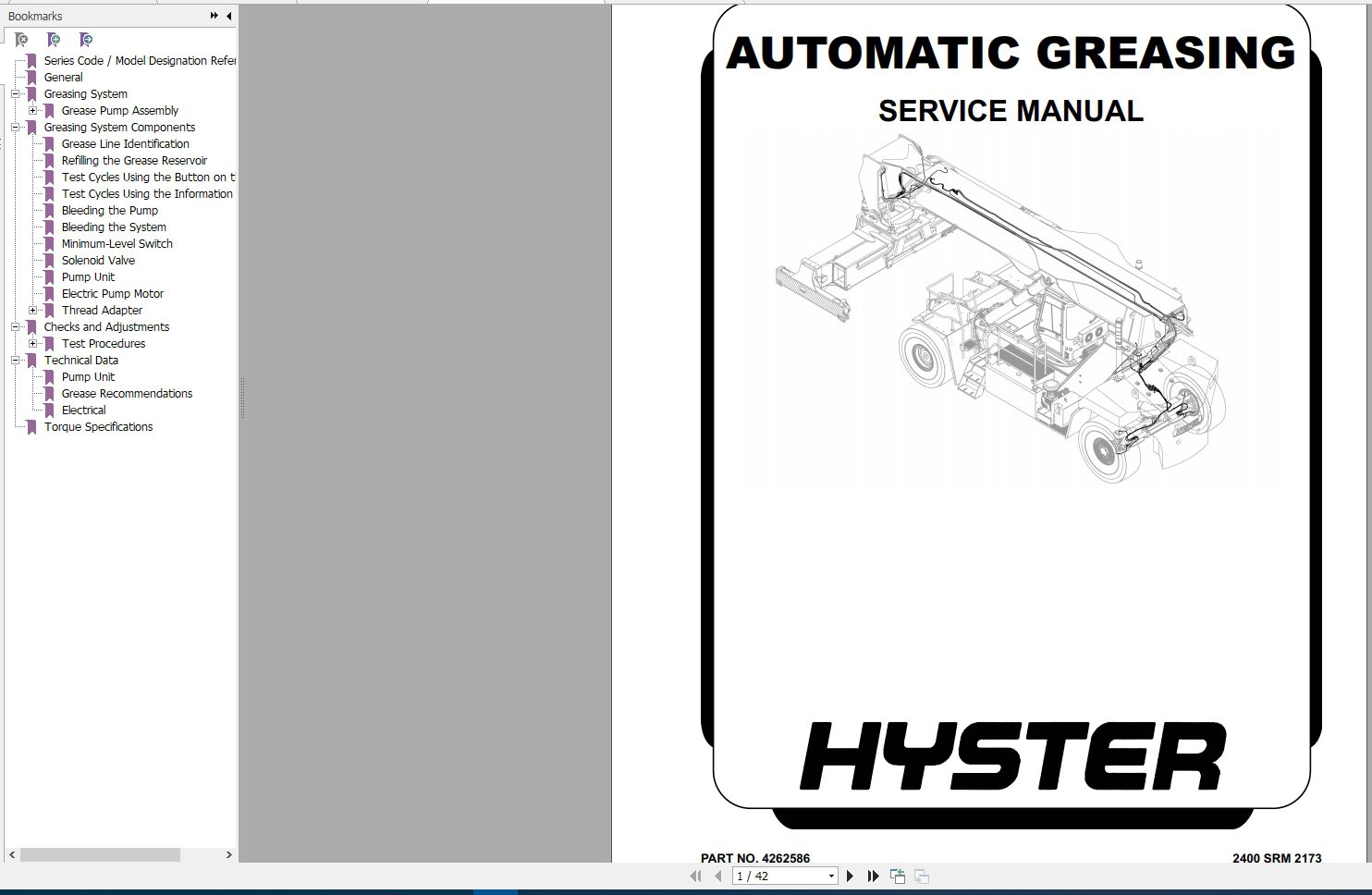
Task: Collapse the Checks and Adjustments branch
Action: (x=16, y=327)
